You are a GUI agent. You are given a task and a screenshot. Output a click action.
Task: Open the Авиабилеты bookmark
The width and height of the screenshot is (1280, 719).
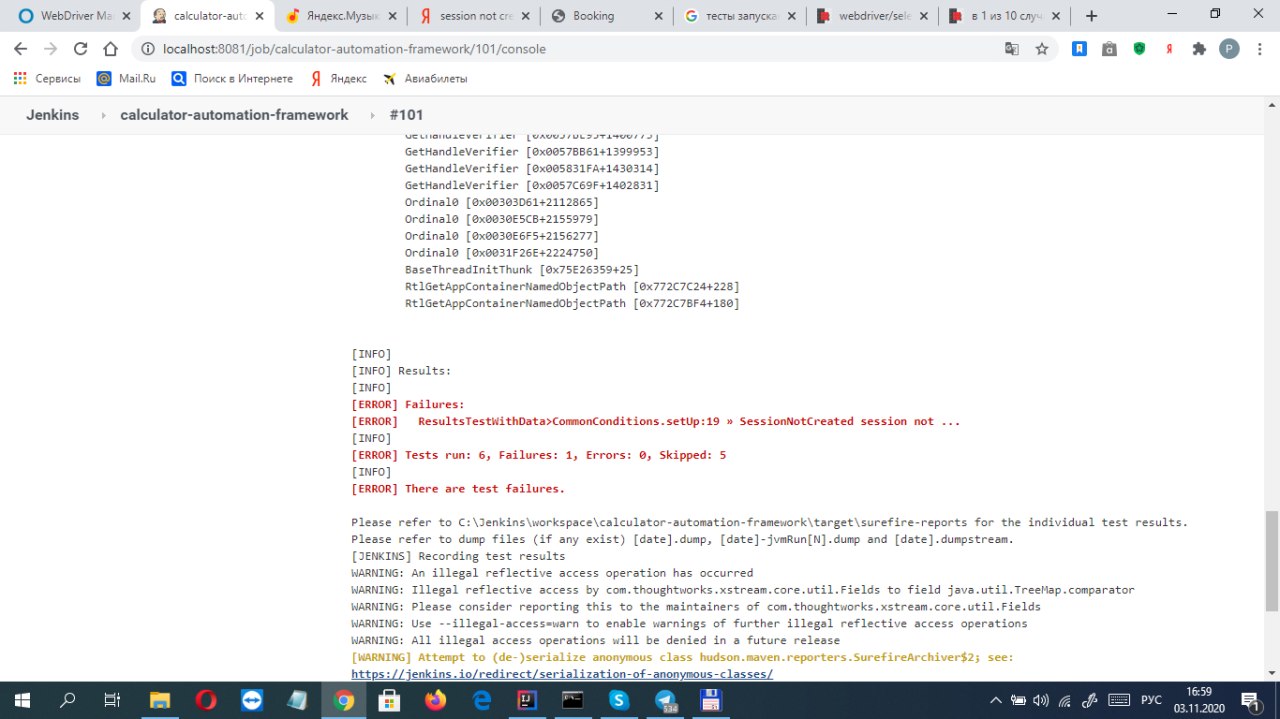pos(425,78)
